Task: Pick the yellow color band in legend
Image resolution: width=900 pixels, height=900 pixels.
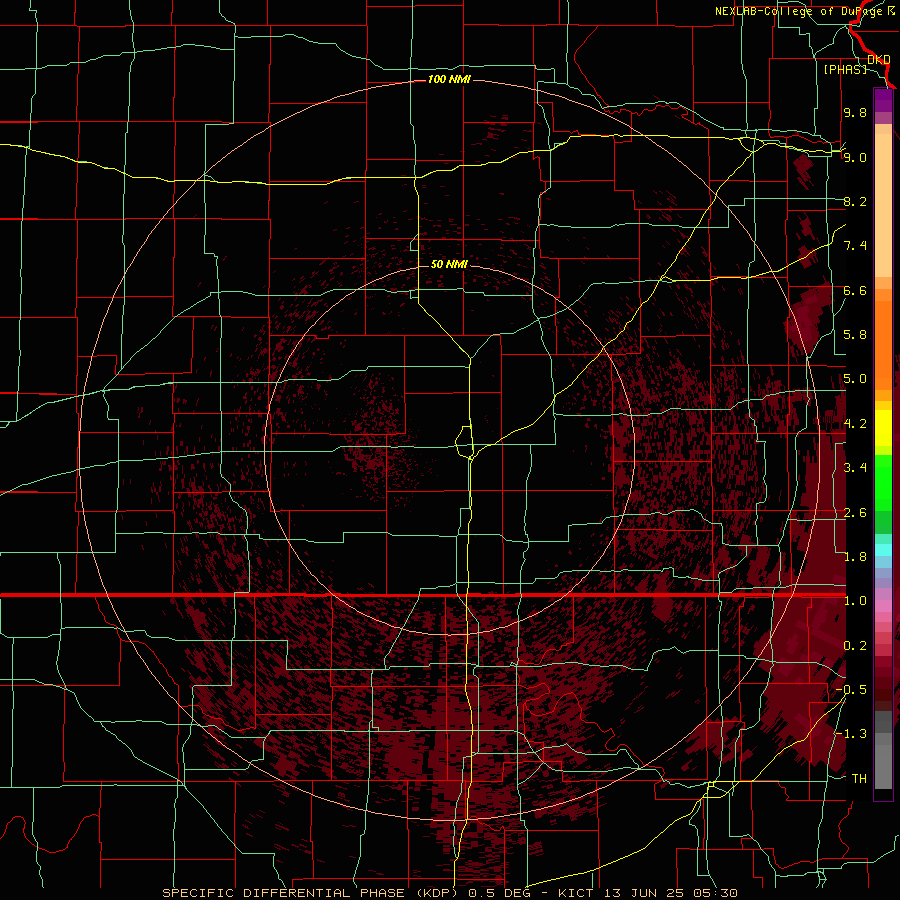Action: [x=883, y=428]
